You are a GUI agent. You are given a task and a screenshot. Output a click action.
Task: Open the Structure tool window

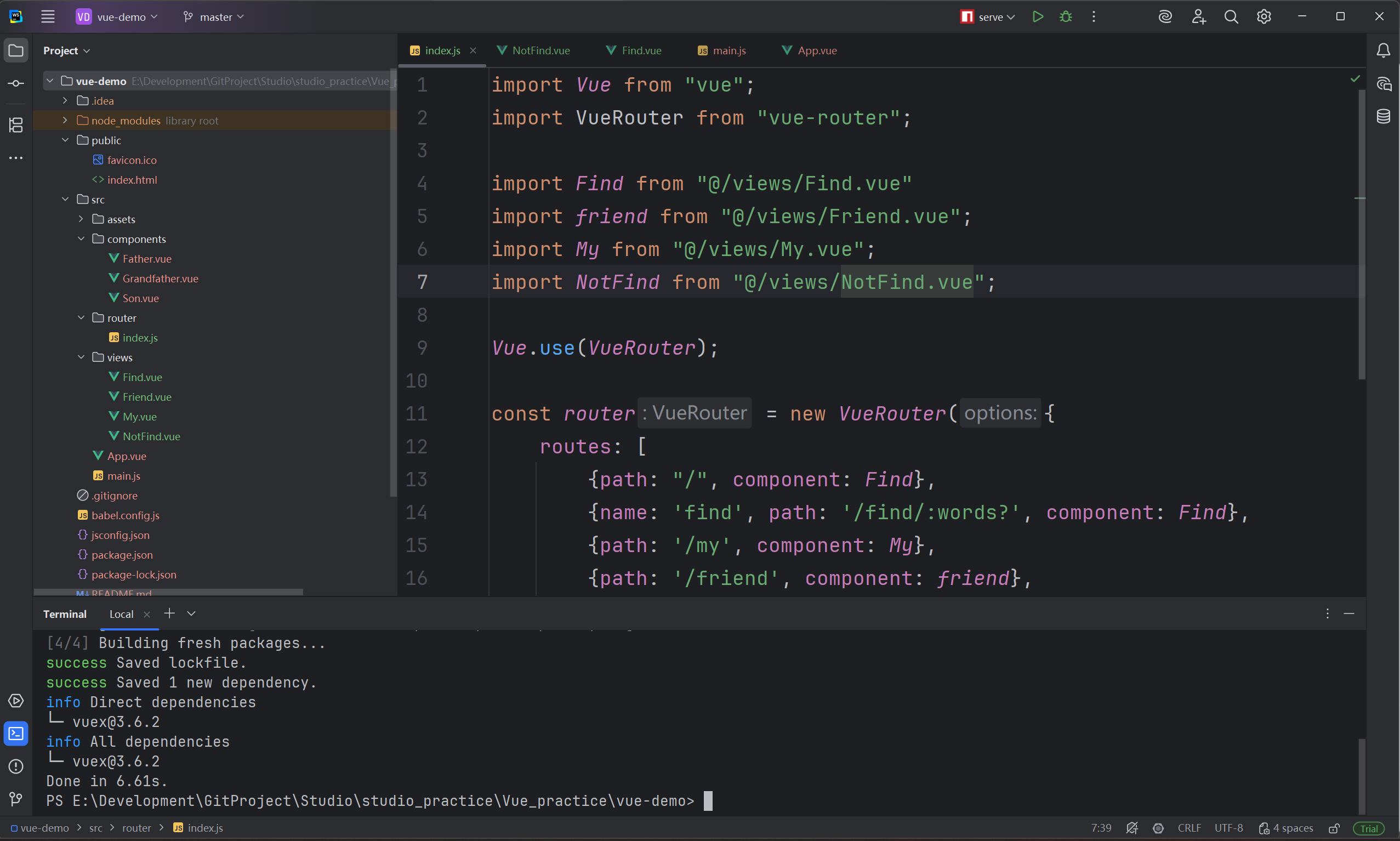(16, 124)
